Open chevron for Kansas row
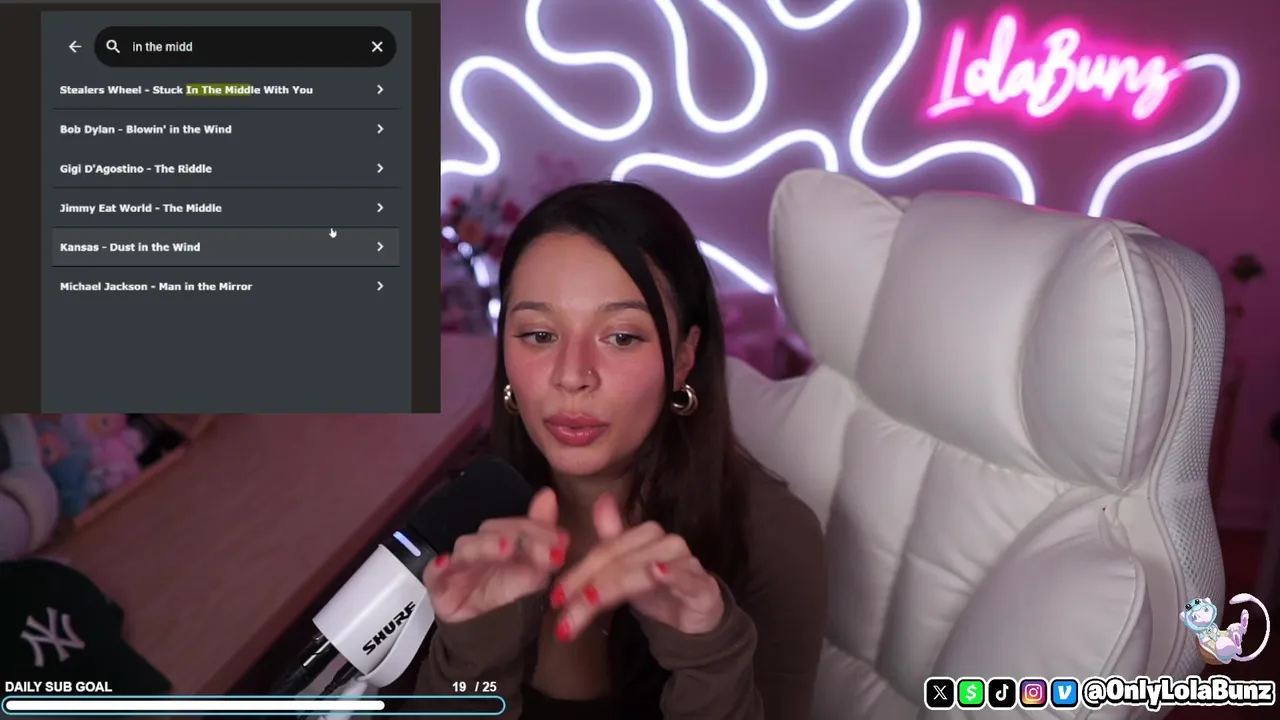The height and width of the screenshot is (720, 1280). 380,247
